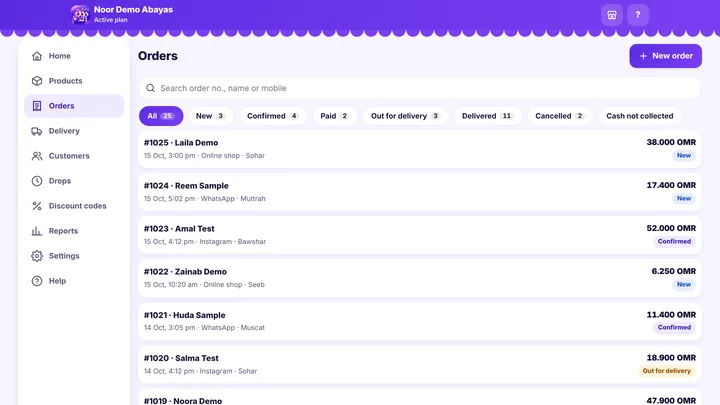Click '15 Oct, 5:02 pm · WhatsApp · Muttrah'

point(205,199)
